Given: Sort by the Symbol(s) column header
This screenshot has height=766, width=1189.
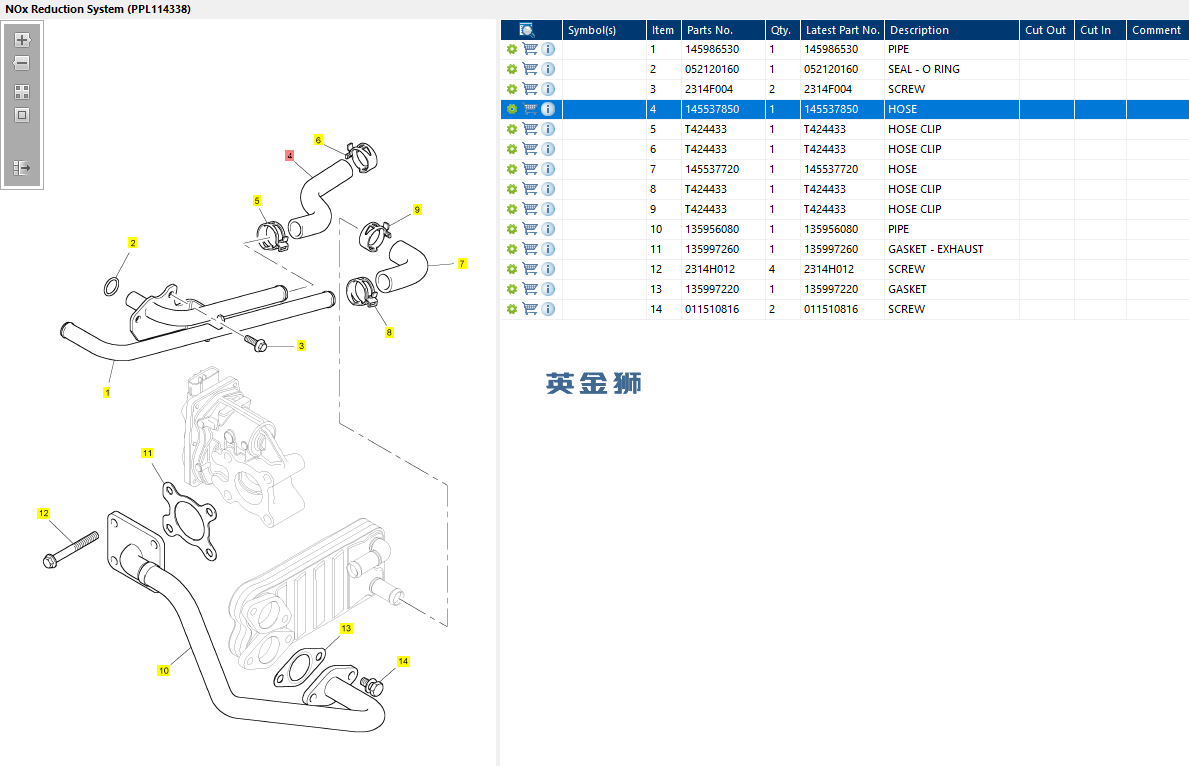Looking at the screenshot, I should (x=604, y=30).
